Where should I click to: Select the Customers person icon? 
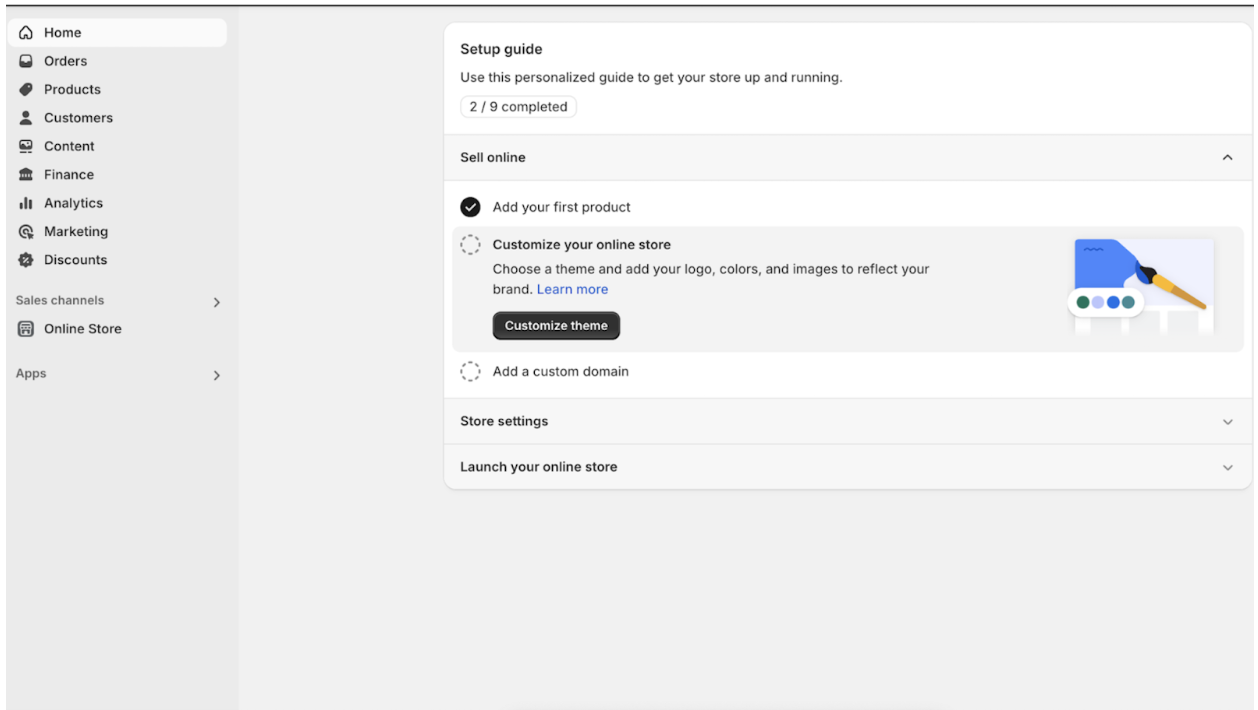tap(26, 118)
